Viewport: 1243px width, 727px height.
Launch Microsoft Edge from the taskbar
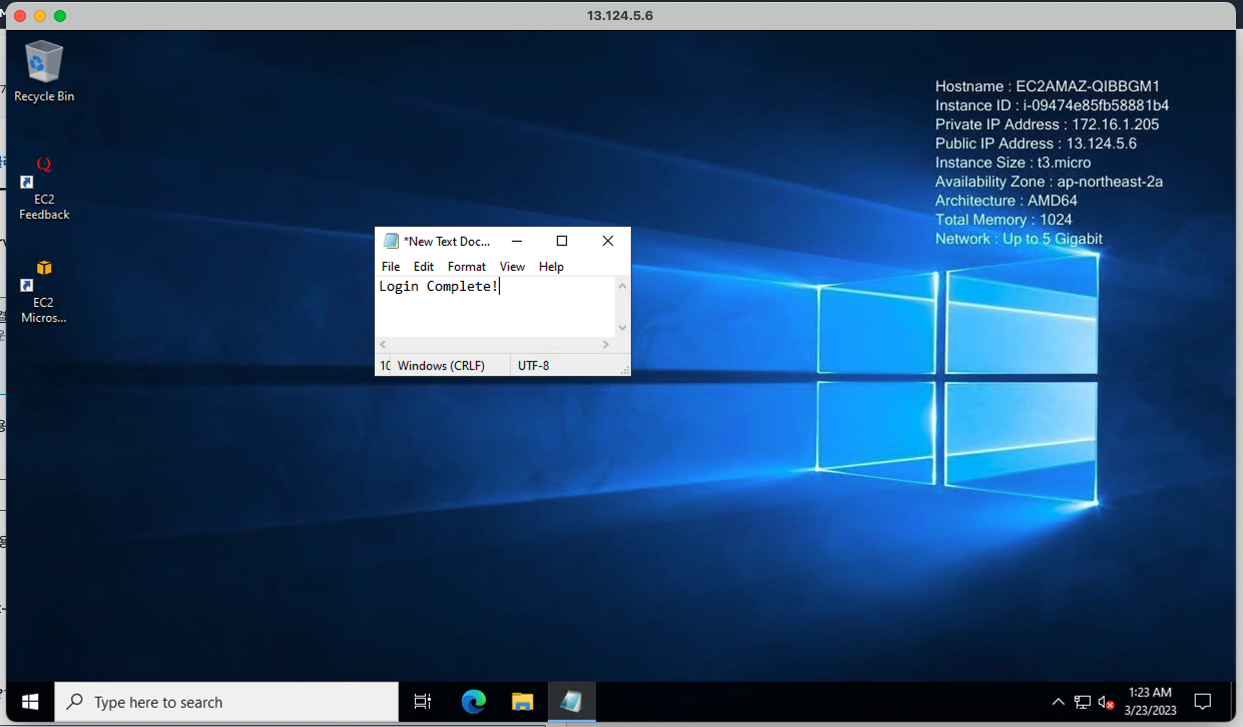[473, 702]
